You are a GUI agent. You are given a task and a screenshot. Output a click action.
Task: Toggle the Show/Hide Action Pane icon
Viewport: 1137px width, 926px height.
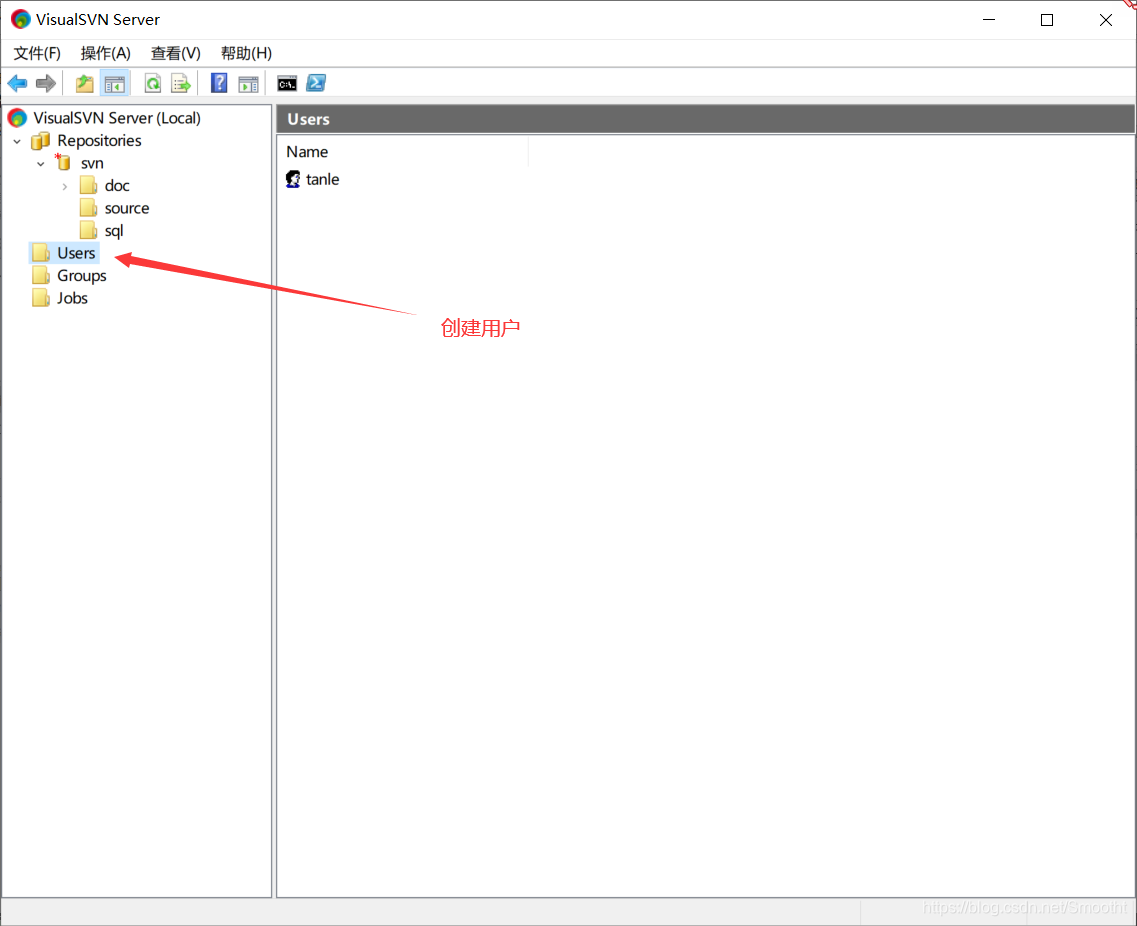click(248, 83)
